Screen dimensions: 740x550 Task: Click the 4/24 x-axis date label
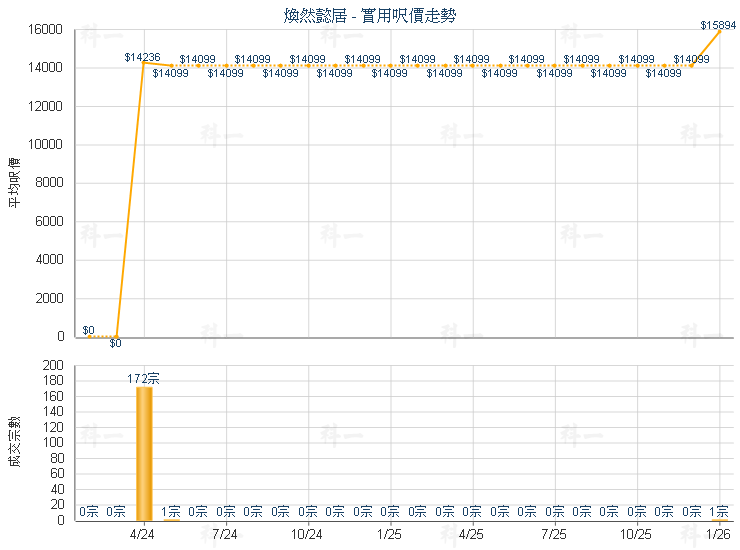144,534
